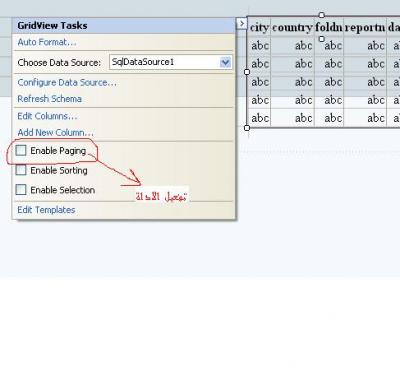Select Refresh Schema
The image size is (400, 376).
click(49, 99)
